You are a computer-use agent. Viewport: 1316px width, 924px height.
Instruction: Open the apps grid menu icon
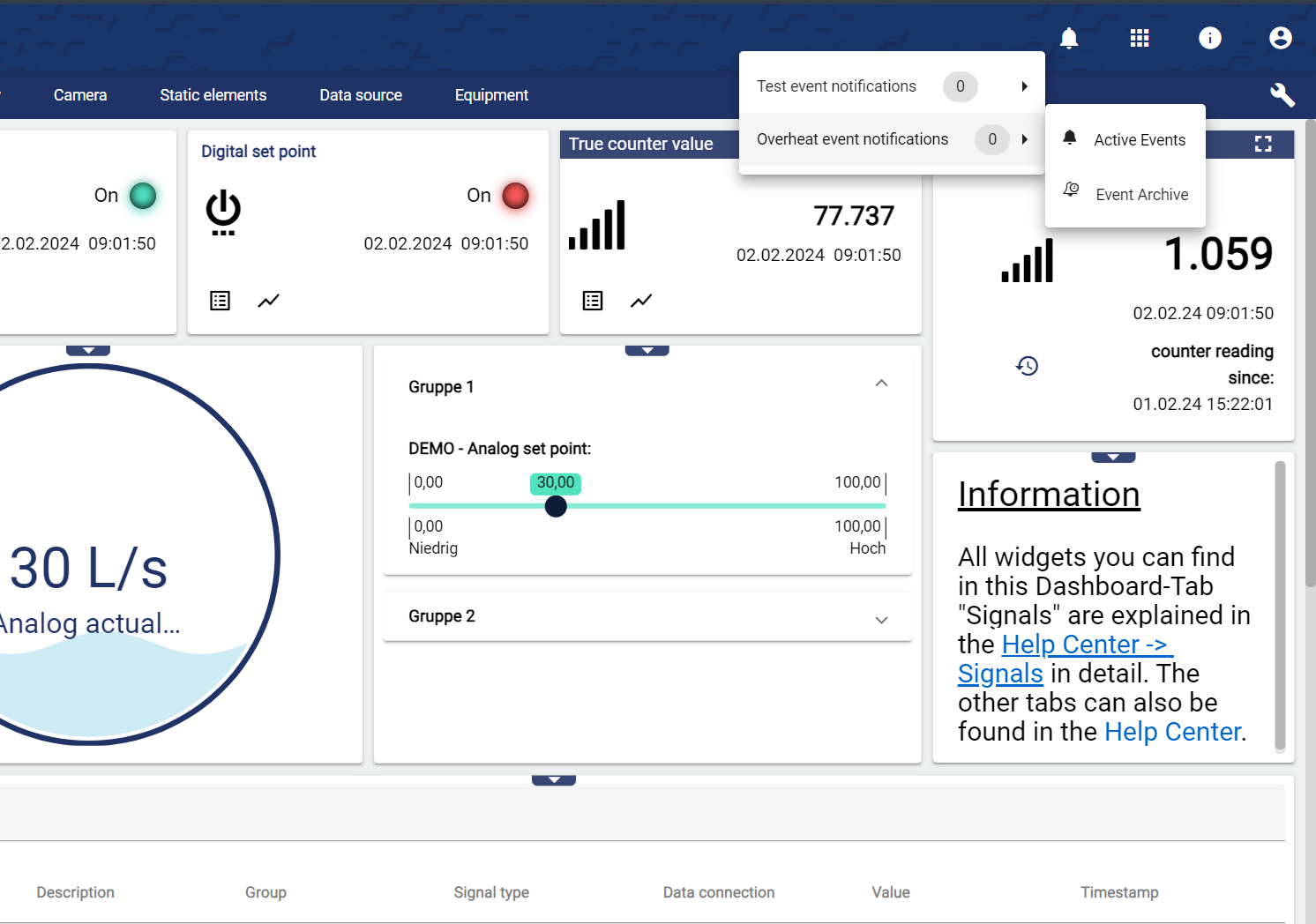coord(1140,38)
